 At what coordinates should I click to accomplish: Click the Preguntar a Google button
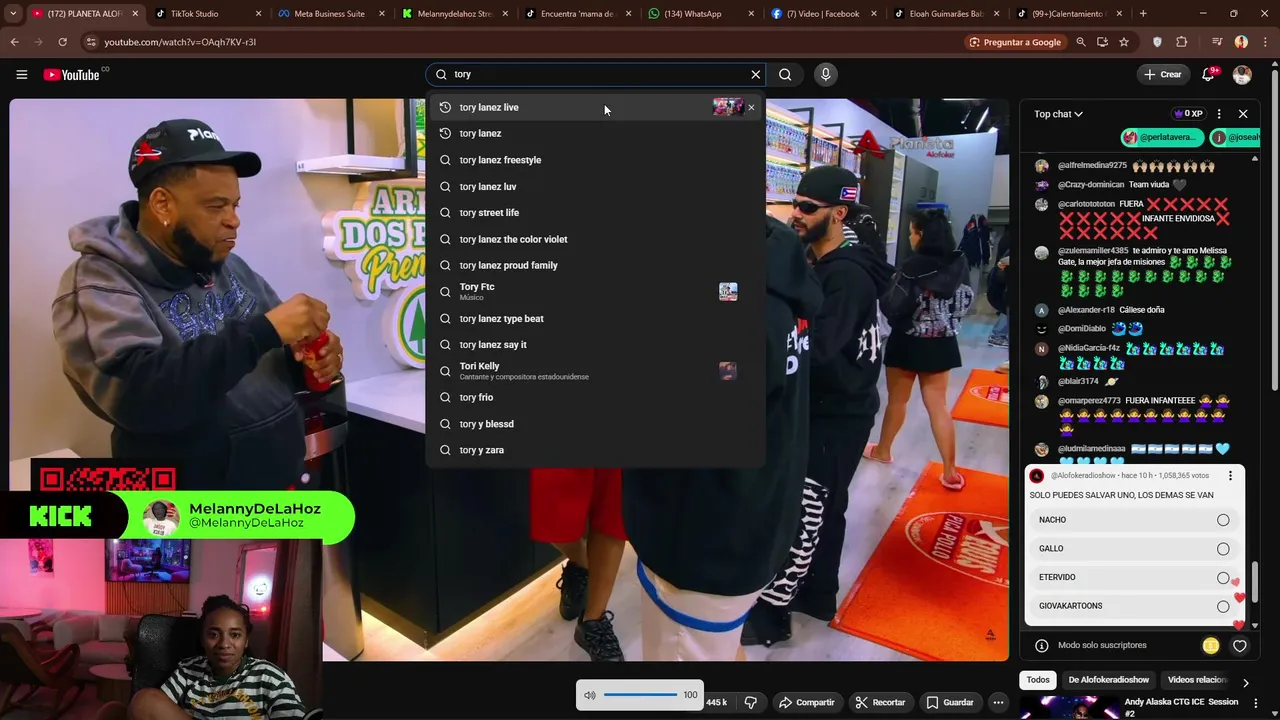click(x=1015, y=42)
